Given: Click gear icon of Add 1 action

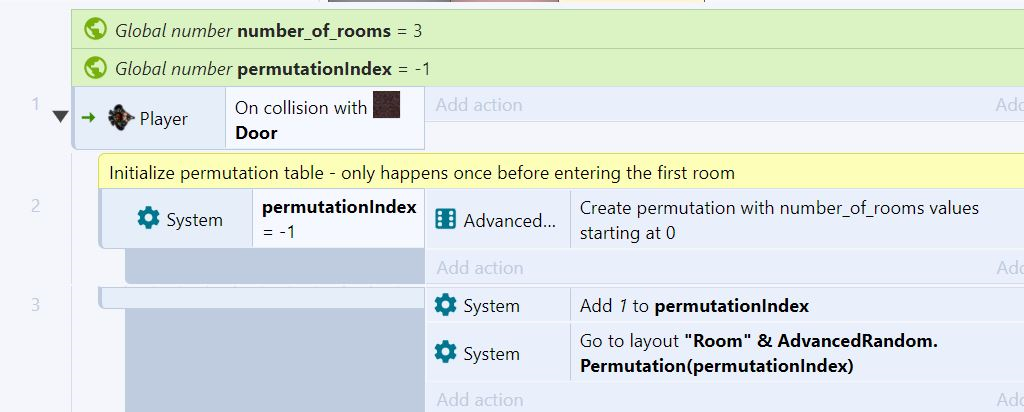Looking at the screenshot, I should pyautogui.click(x=445, y=305).
